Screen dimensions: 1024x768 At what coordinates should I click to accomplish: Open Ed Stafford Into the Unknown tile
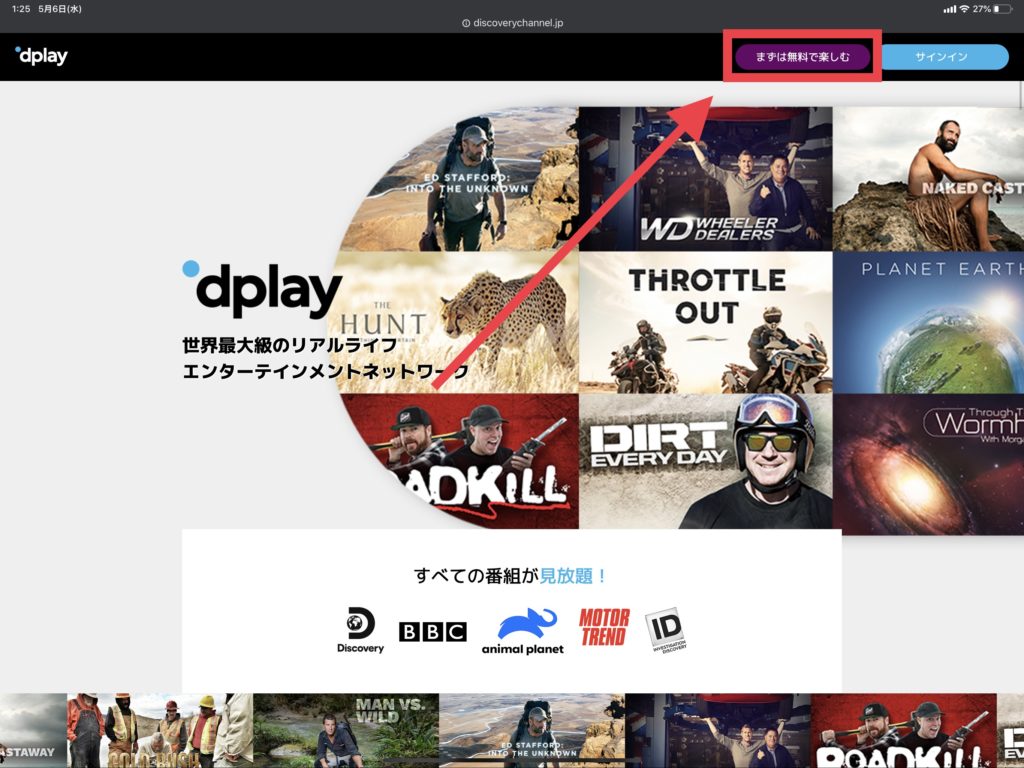point(459,179)
